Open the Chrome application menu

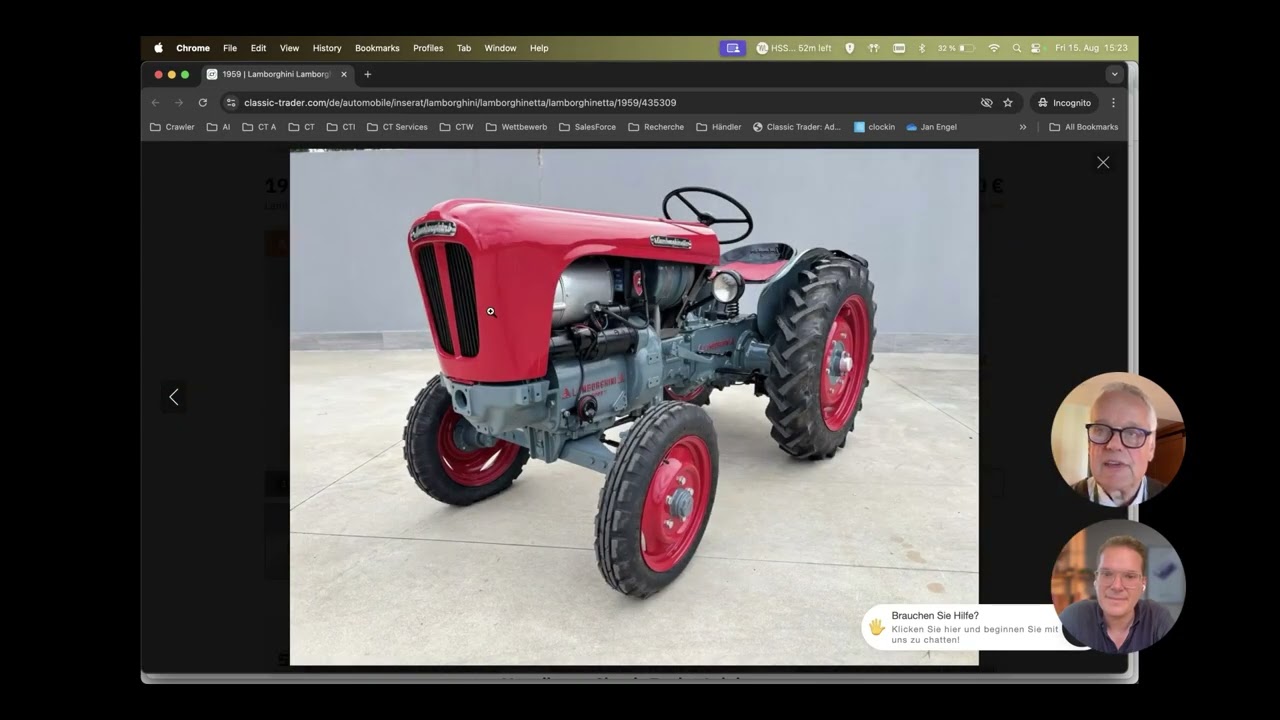coord(193,48)
